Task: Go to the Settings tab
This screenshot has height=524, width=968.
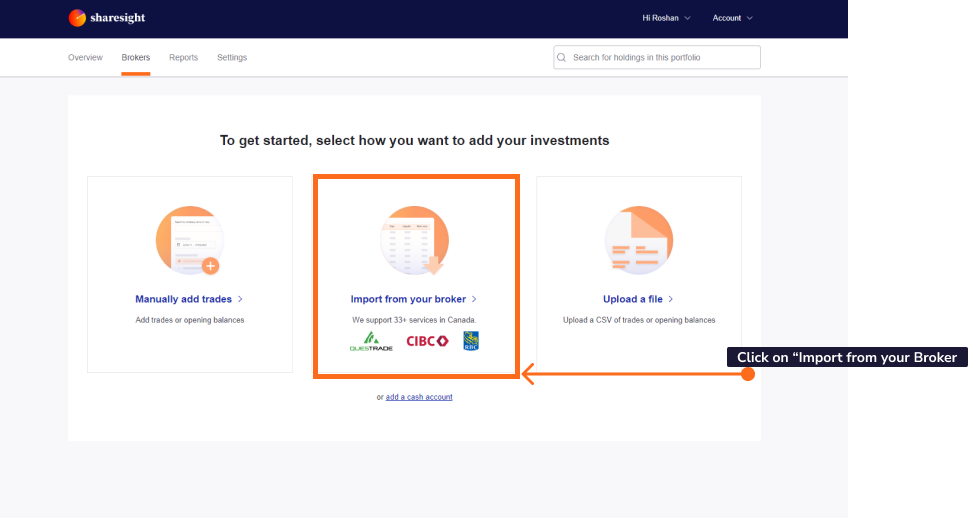Action: (x=232, y=57)
